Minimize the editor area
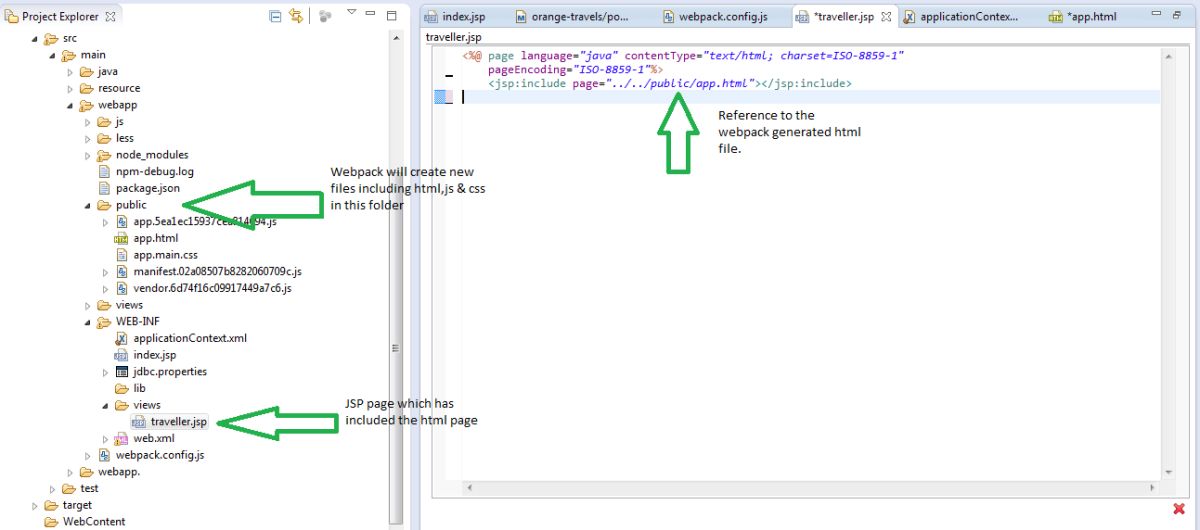The image size is (1200, 530). click(1158, 15)
